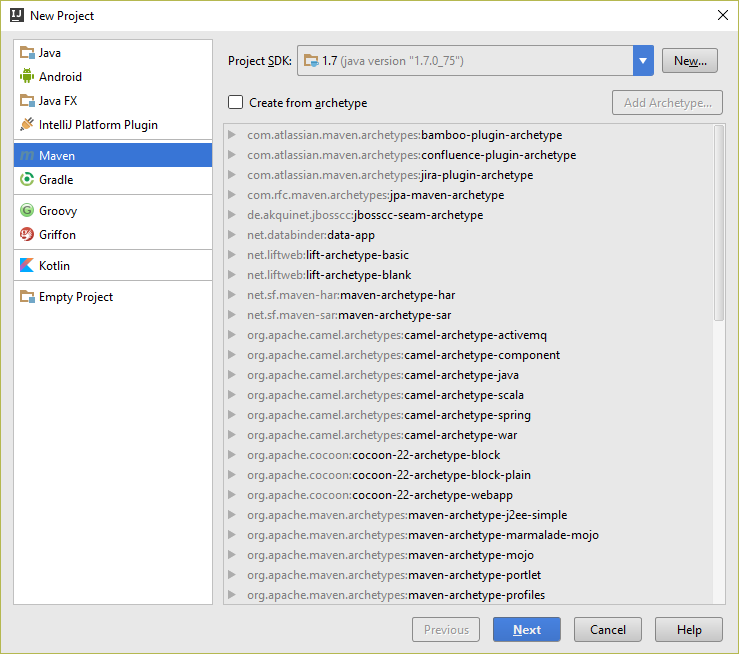Select cocoon-22-archetype-webapp entry

click(380, 495)
